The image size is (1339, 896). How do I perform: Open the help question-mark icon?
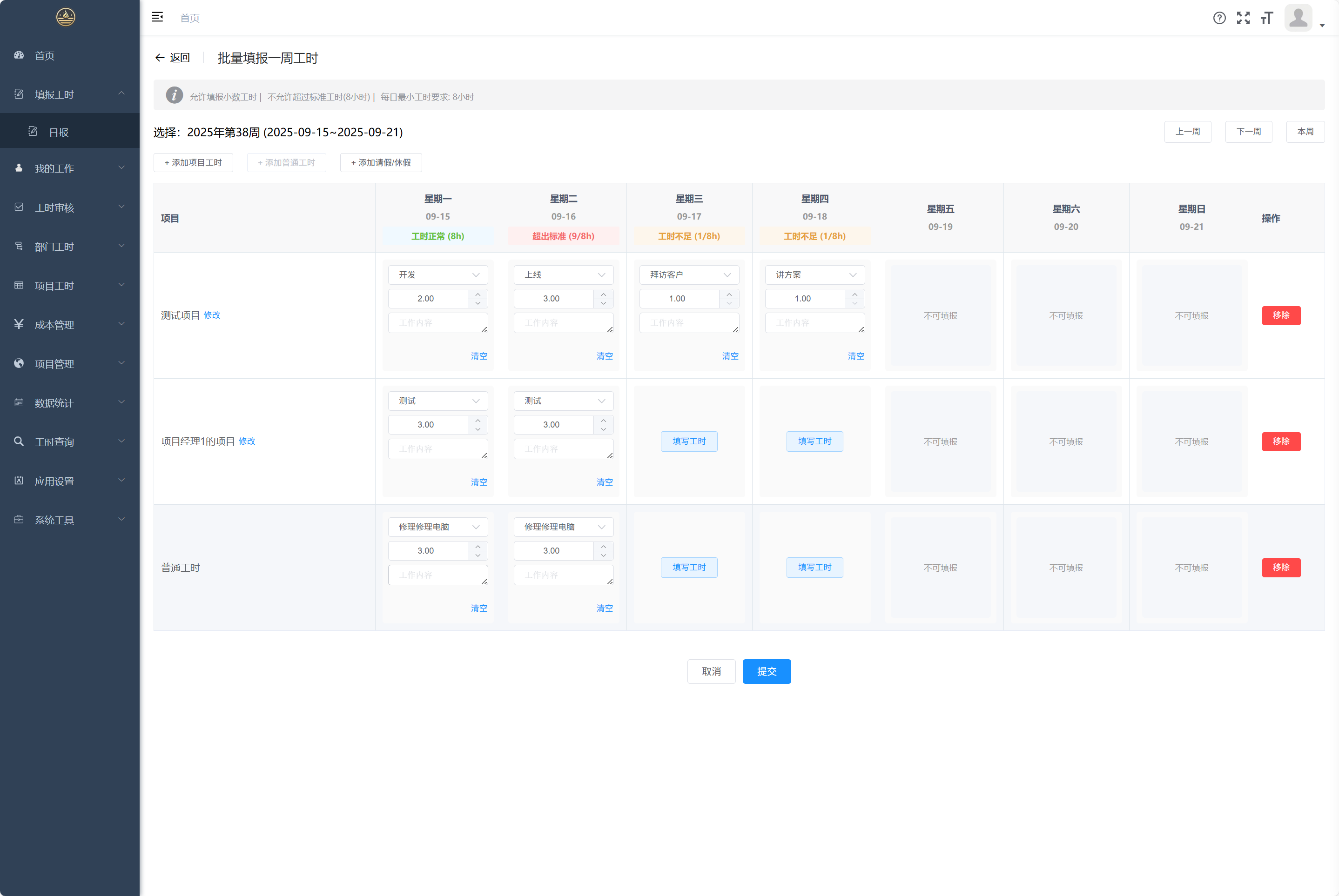coord(1219,18)
